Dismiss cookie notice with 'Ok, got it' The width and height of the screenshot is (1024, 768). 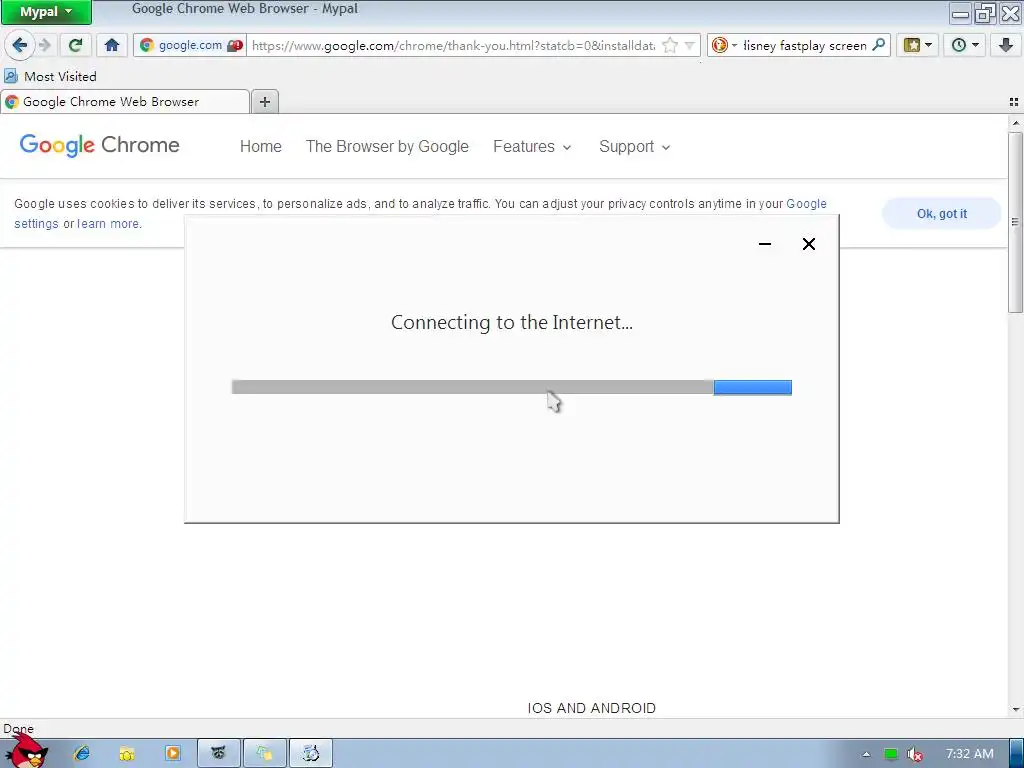pyautogui.click(x=941, y=214)
